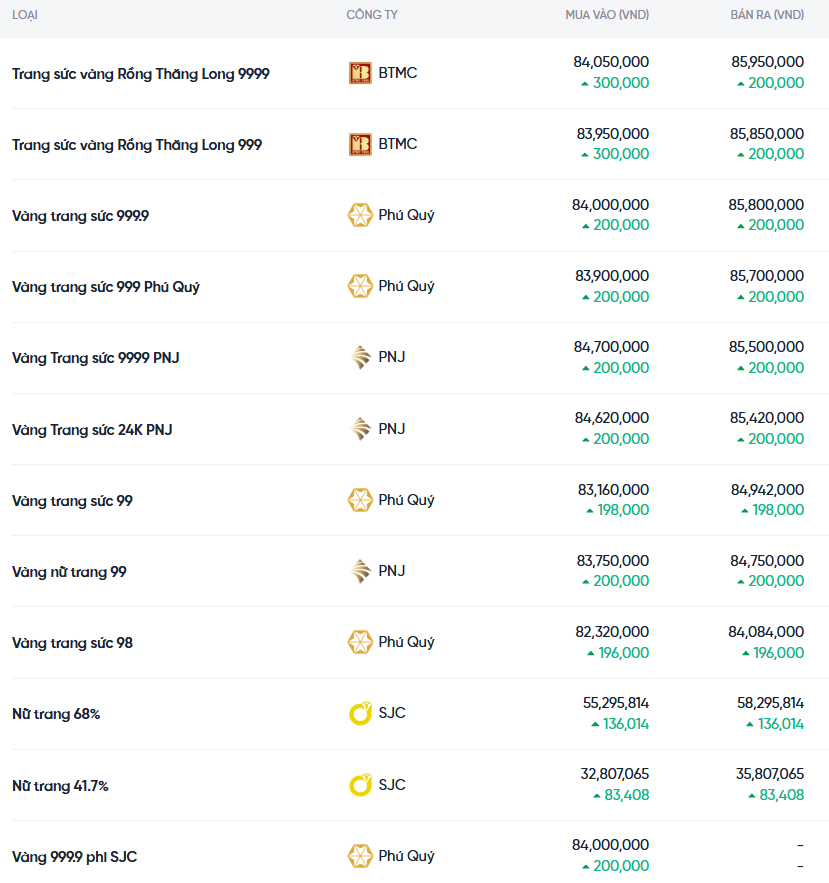Click Phú Quý logo in Vàng trang sức 99 row
This screenshot has width=829, height=883.
360,500
